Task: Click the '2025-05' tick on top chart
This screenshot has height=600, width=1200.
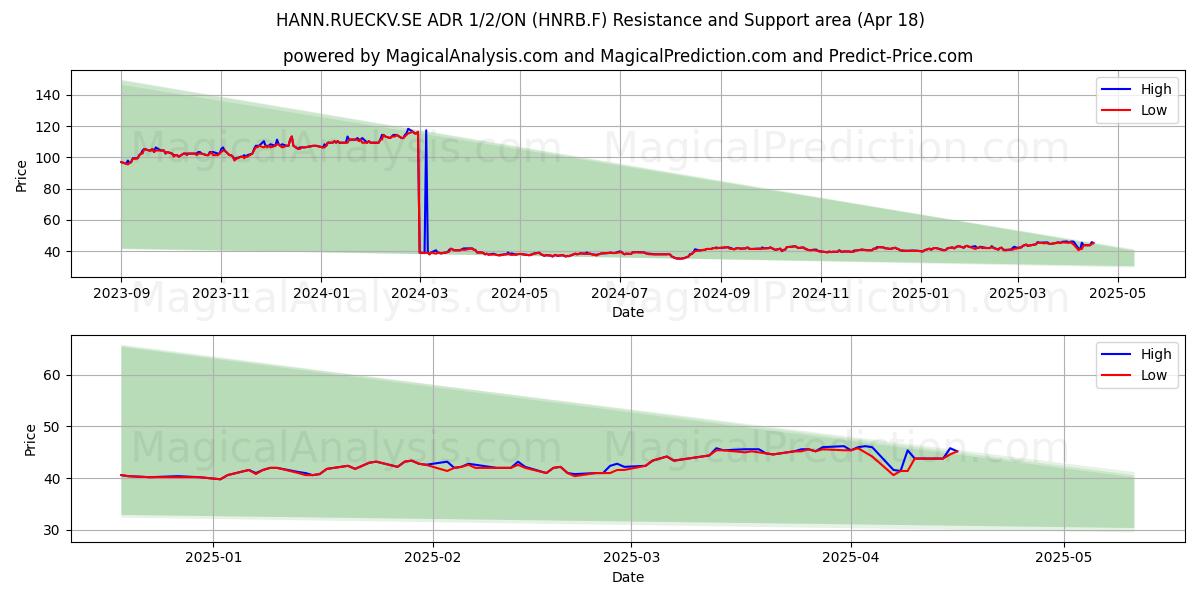Action: (1116, 293)
